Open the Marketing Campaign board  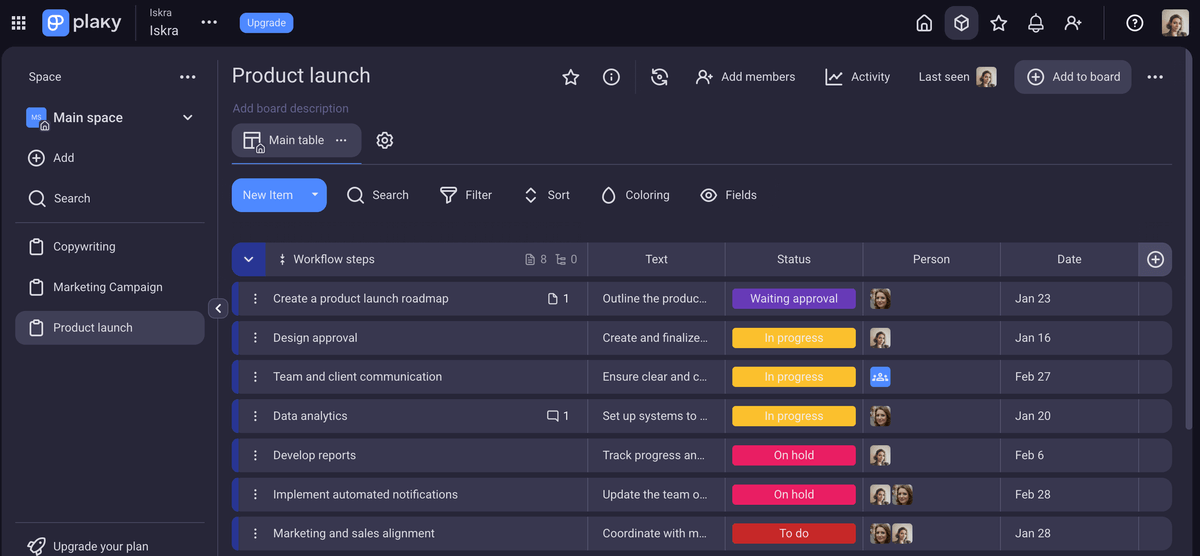108,287
